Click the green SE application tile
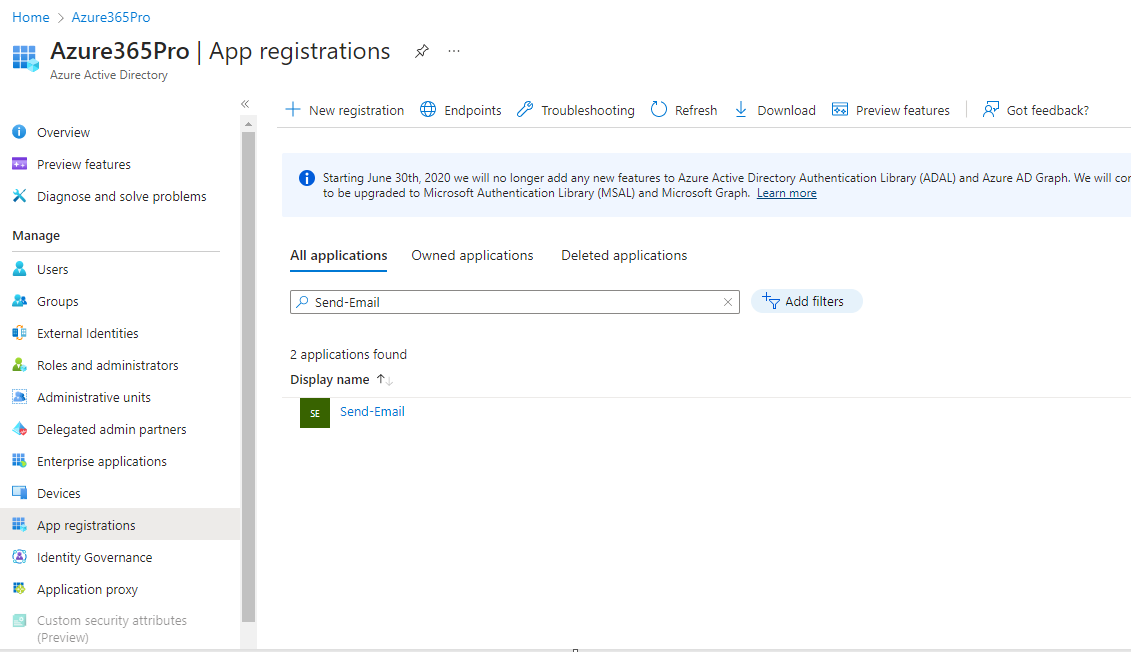 [314, 413]
